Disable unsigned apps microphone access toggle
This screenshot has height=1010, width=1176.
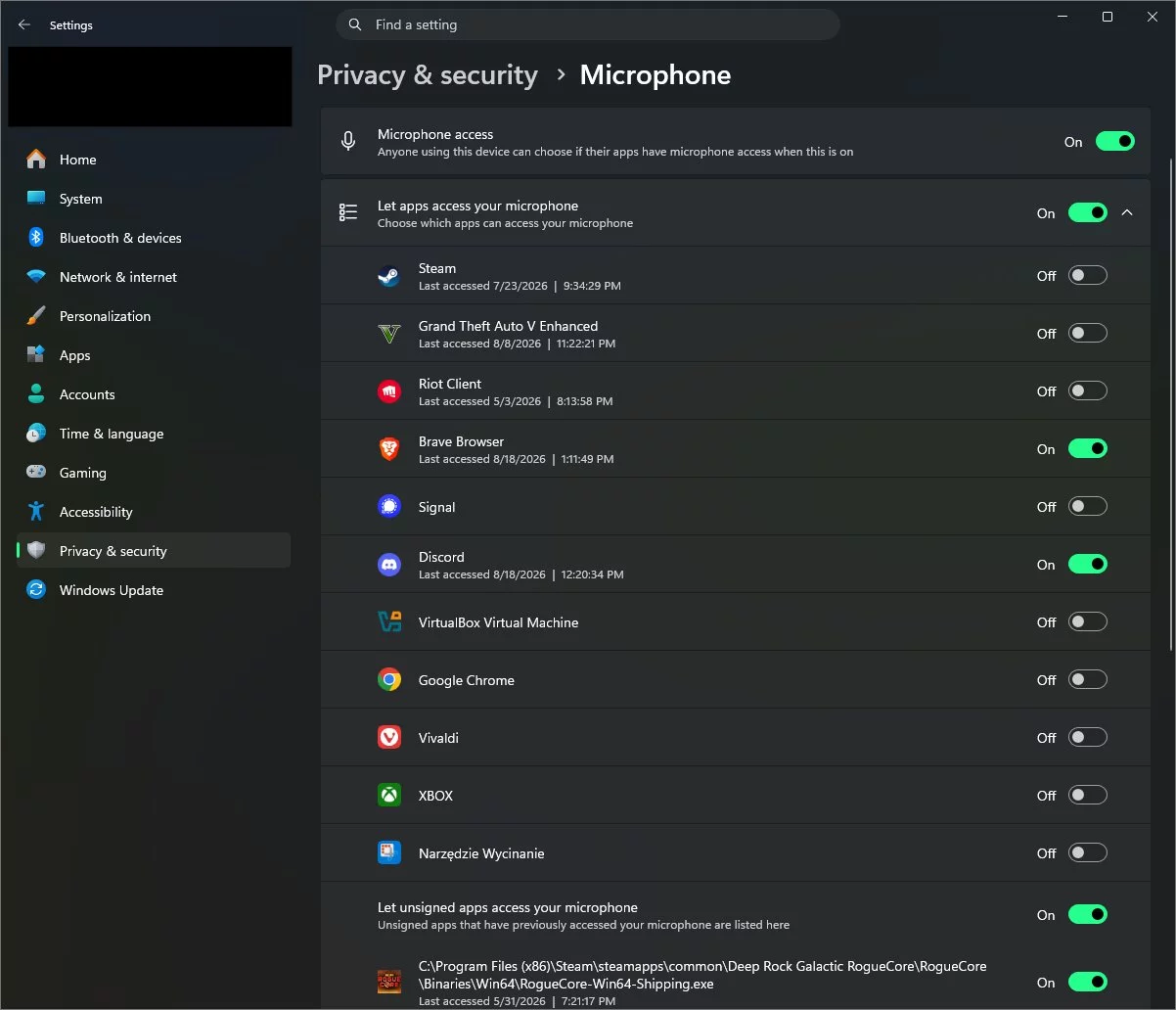pyautogui.click(x=1087, y=915)
